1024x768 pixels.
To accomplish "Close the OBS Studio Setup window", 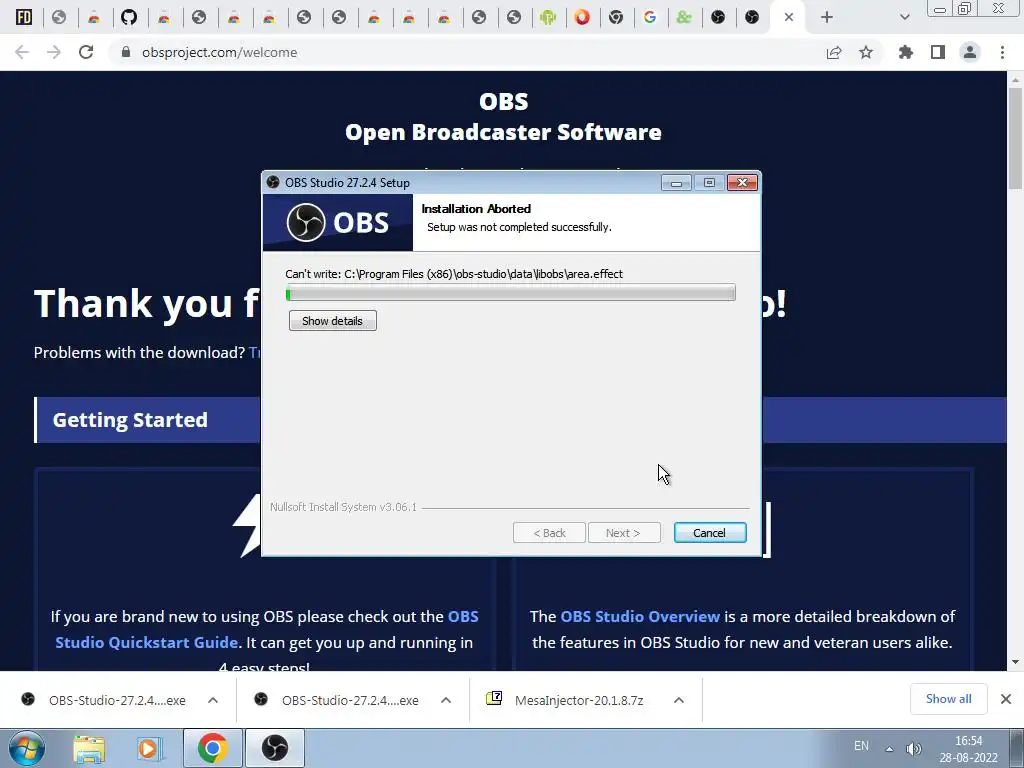I will (742, 183).
